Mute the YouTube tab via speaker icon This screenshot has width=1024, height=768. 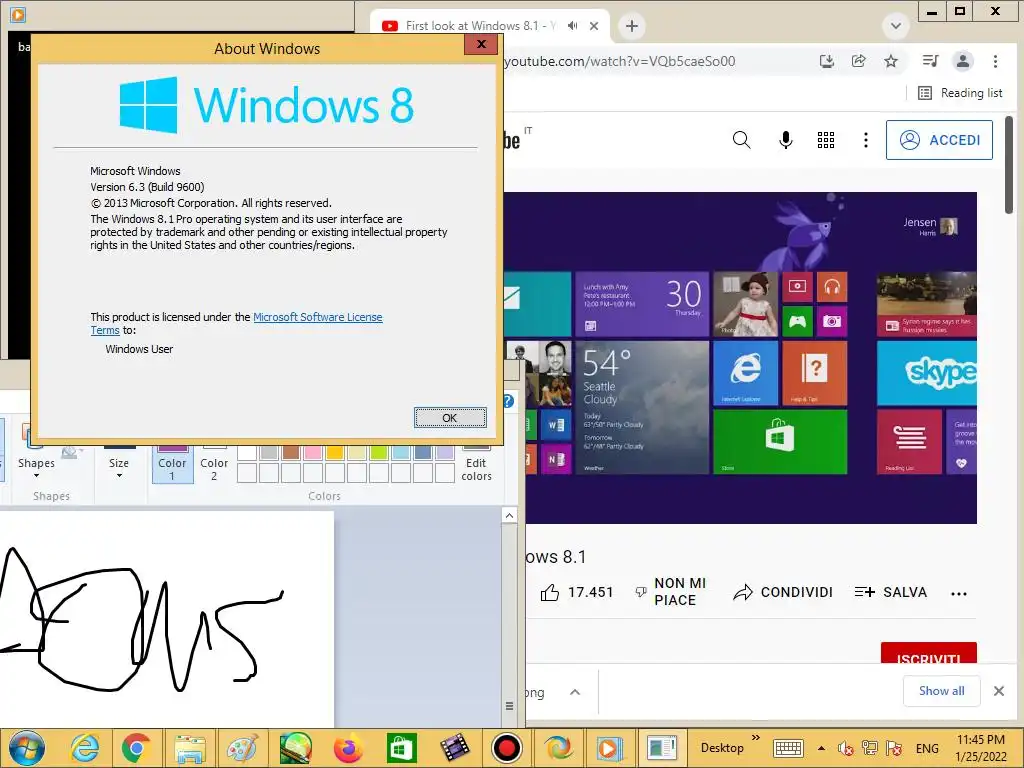573,26
